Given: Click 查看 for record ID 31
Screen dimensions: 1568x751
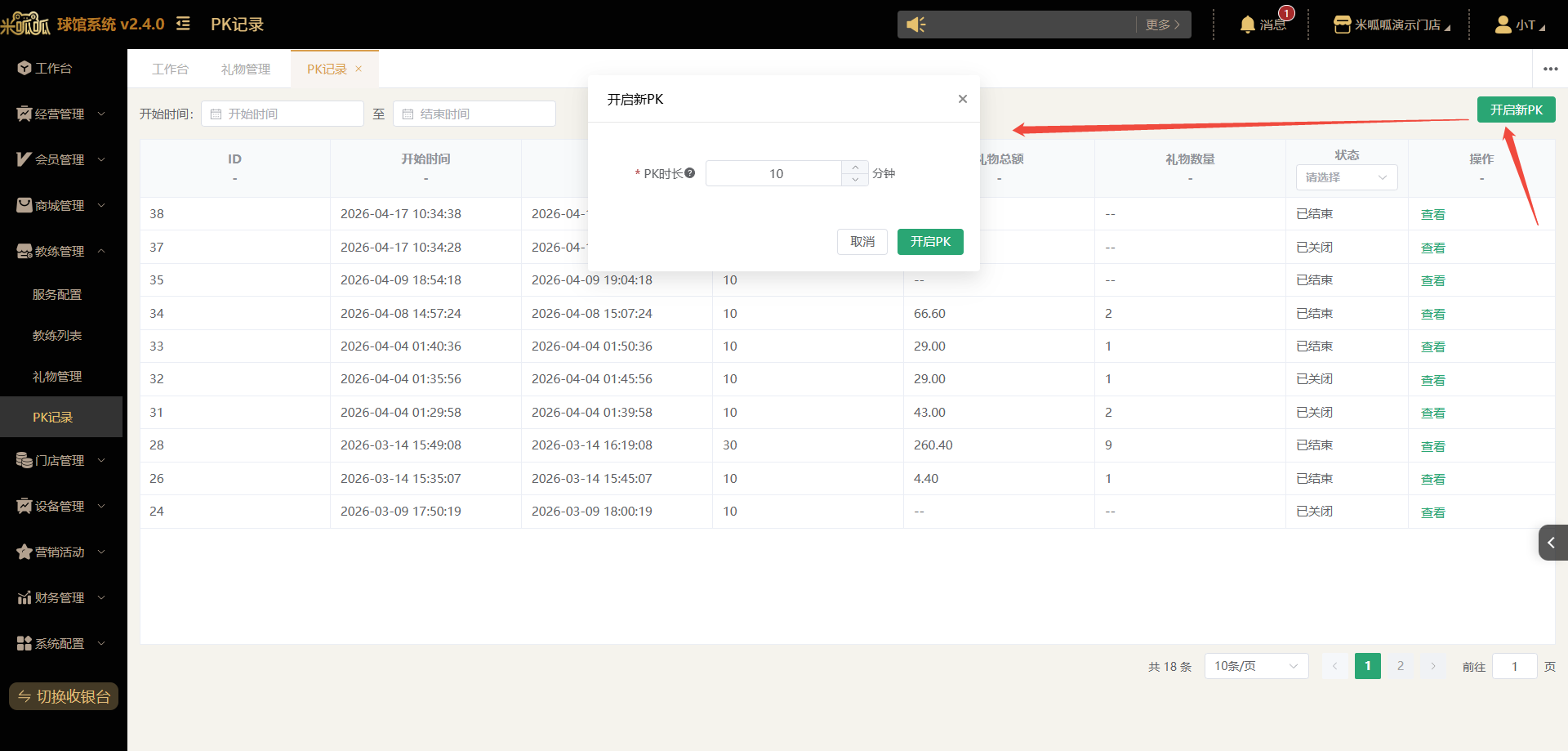Looking at the screenshot, I should click(1432, 413).
